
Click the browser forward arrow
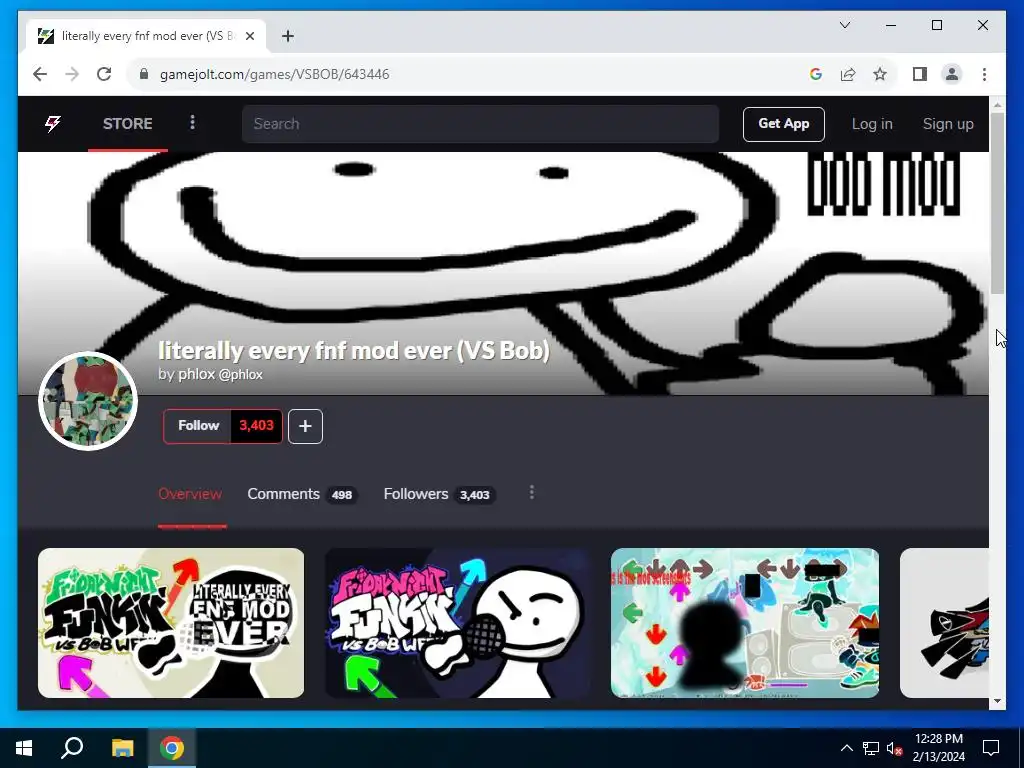tap(72, 74)
